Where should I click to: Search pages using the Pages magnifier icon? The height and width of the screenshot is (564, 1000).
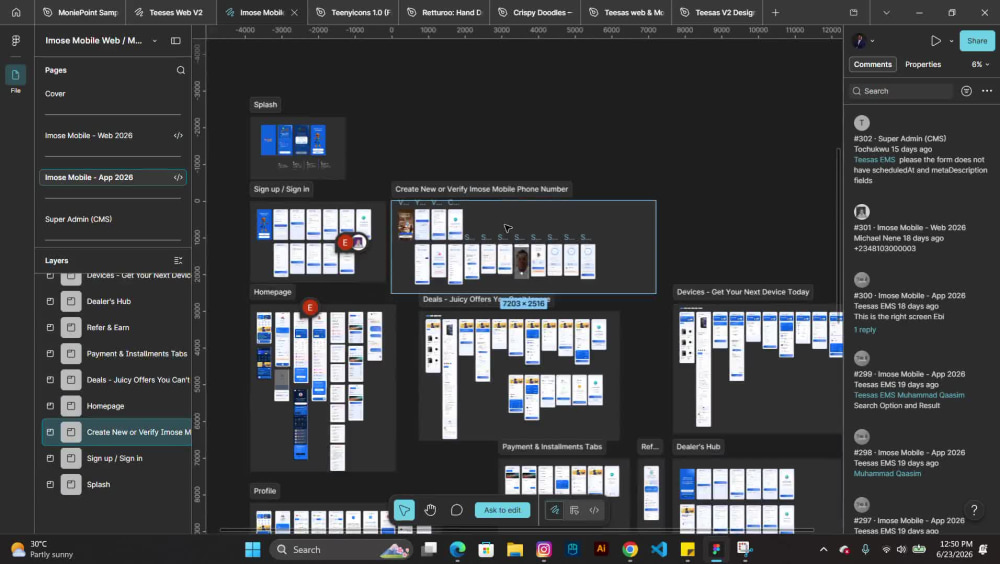click(180, 70)
